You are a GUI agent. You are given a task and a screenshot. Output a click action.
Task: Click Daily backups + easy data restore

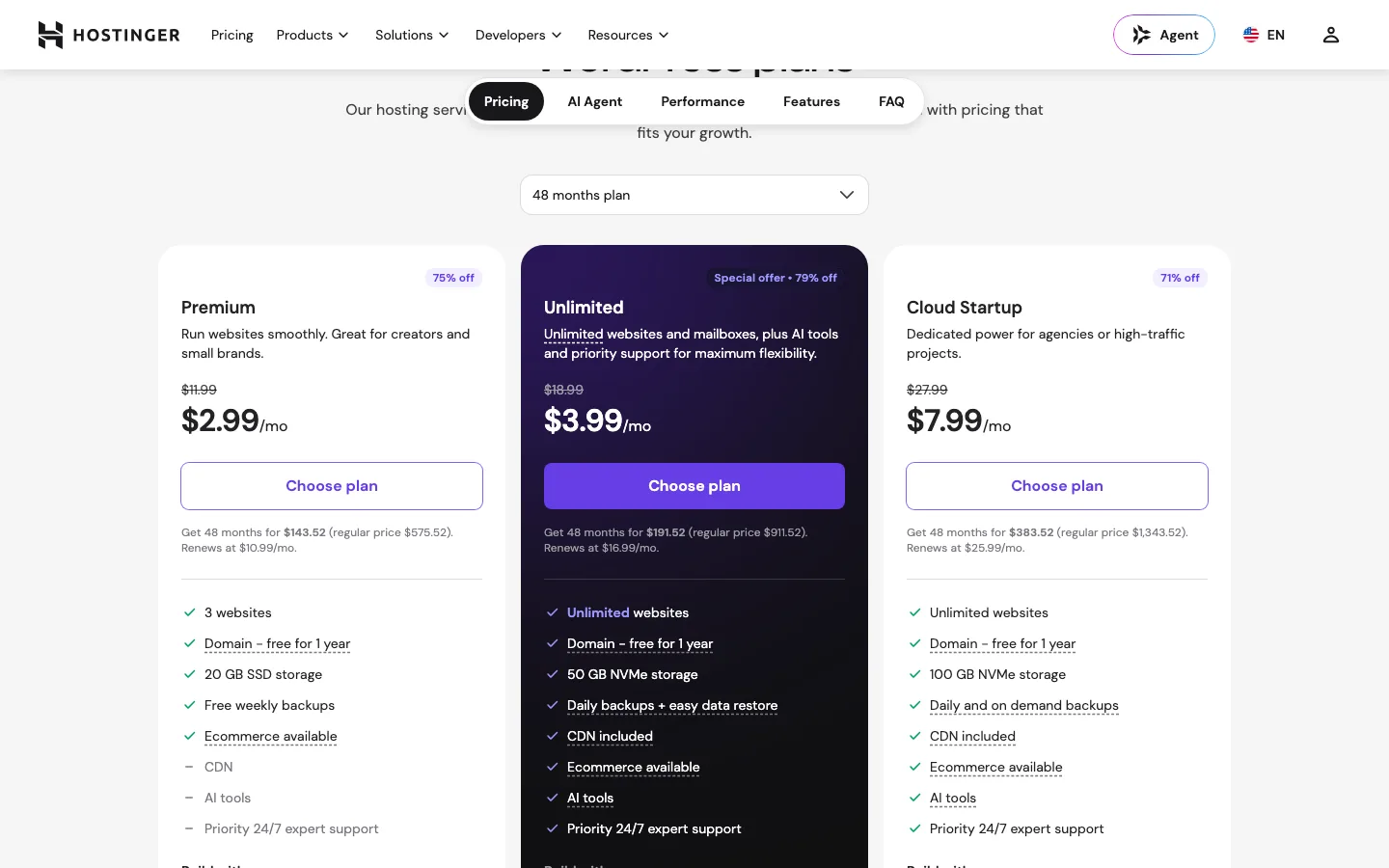672,705
